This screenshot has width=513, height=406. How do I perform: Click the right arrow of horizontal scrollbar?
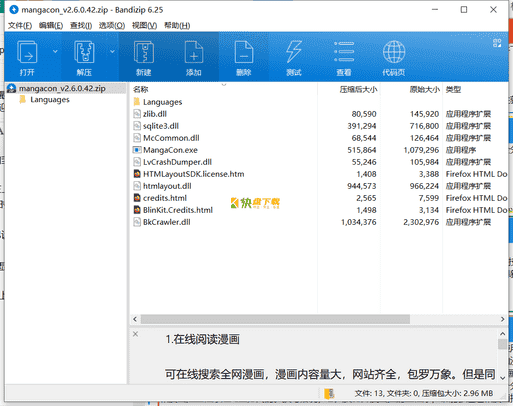click(502, 319)
